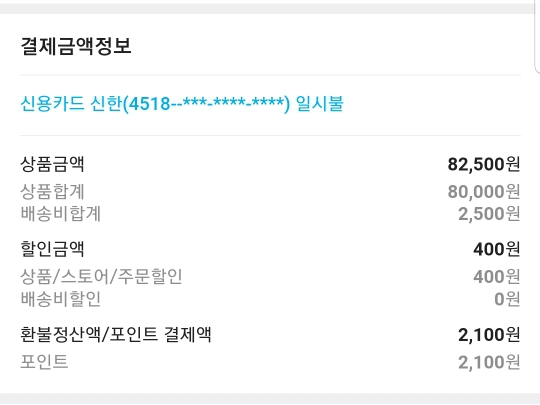The width and height of the screenshot is (540, 405).
Task: Select the 배송비할인 label
Action: click(60, 299)
